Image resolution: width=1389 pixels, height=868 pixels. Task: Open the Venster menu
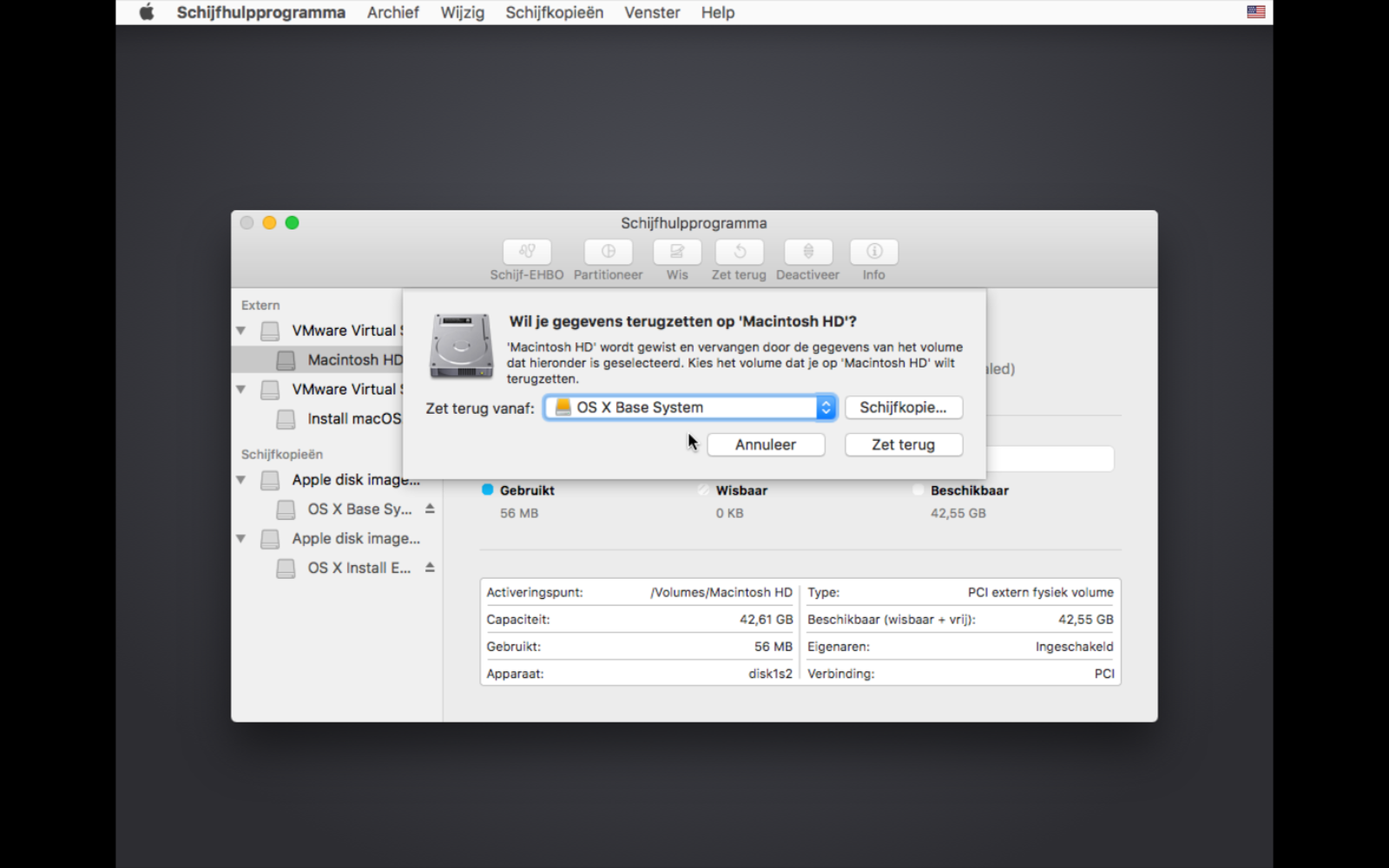point(652,12)
